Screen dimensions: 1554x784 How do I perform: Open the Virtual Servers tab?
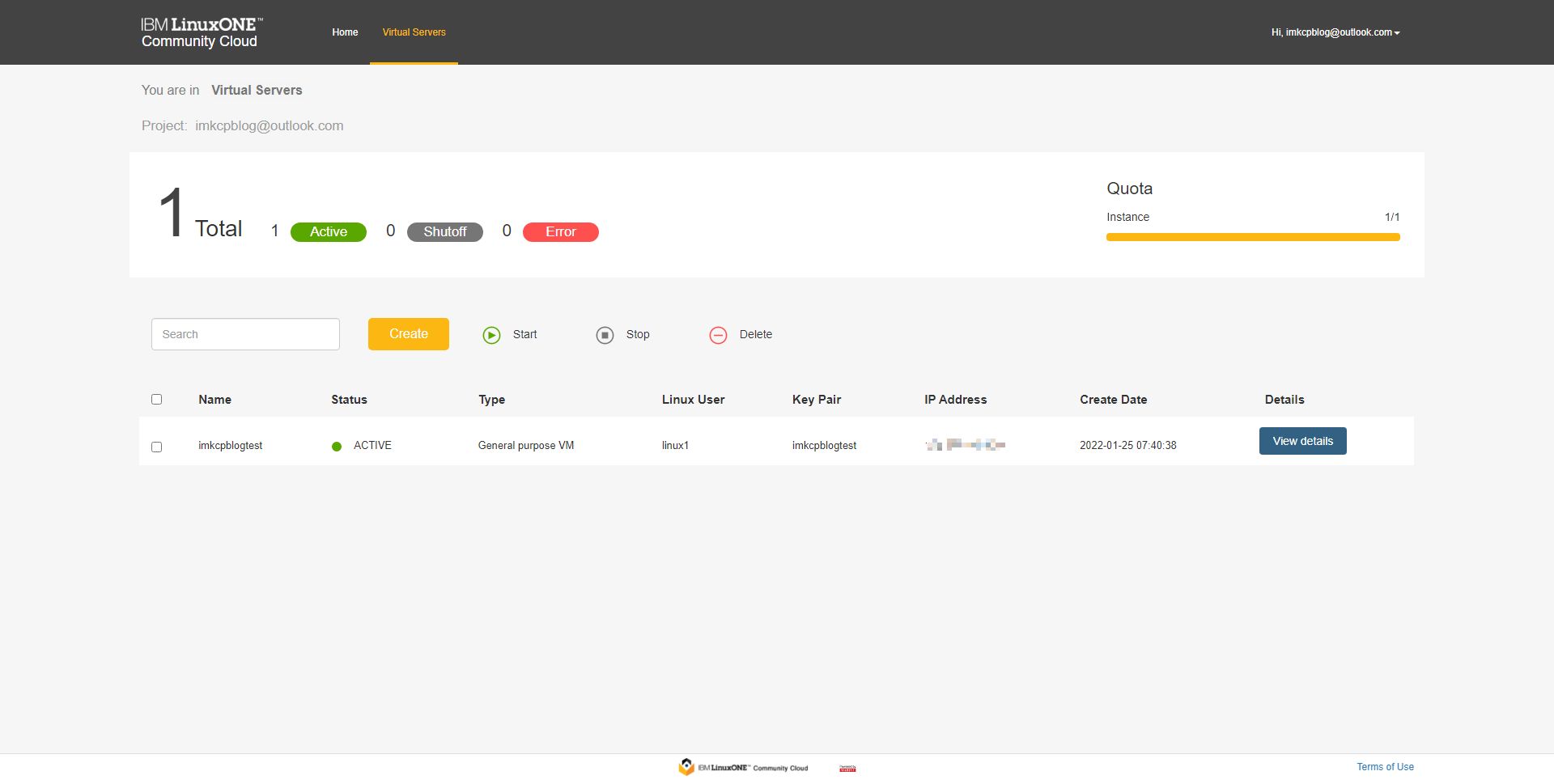[414, 32]
